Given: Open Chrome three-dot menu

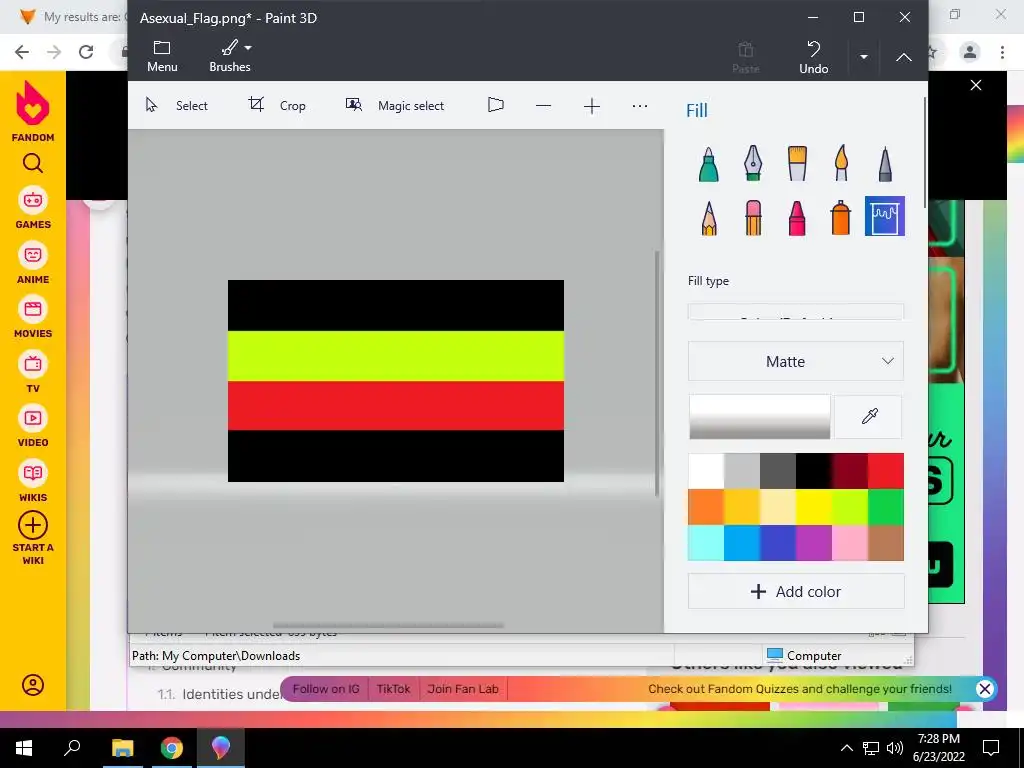Looking at the screenshot, I should [x=1002, y=52].
